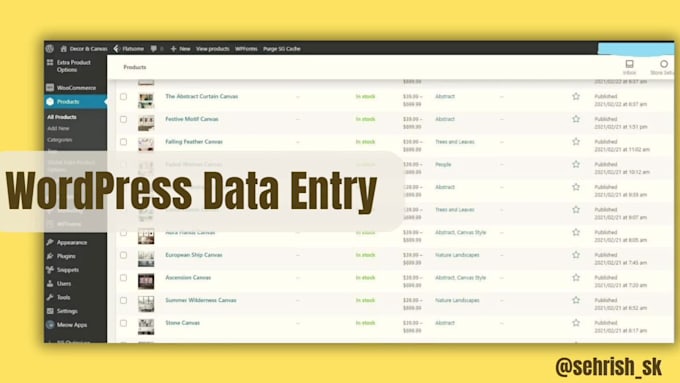Open European Ship Canvas product link

tap(194, 255)
